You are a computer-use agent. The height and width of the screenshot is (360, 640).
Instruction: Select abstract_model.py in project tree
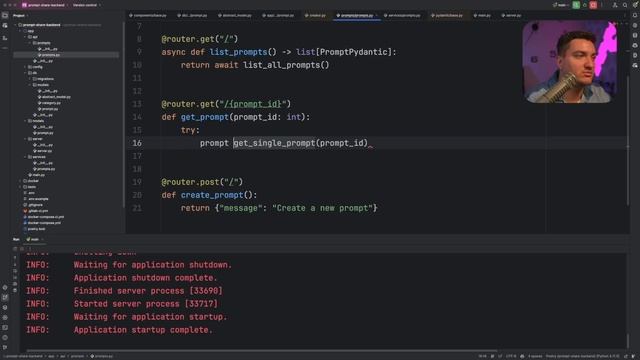(x=54, y=97)
